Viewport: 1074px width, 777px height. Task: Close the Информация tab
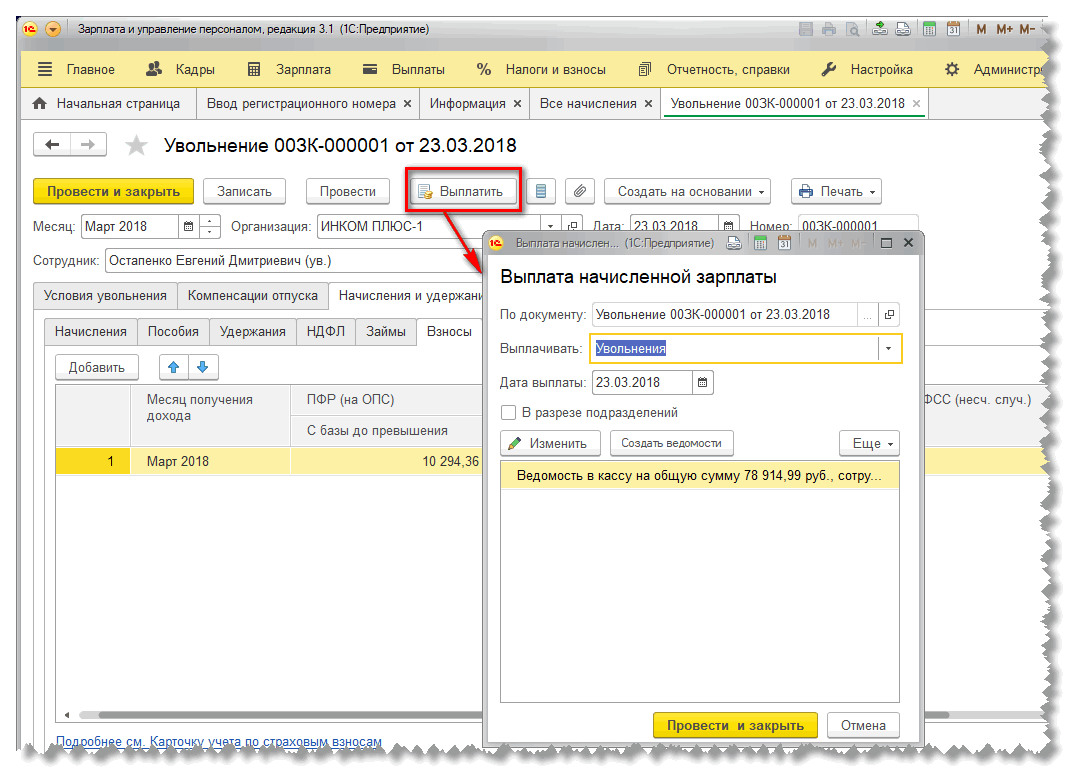(517, 103)
